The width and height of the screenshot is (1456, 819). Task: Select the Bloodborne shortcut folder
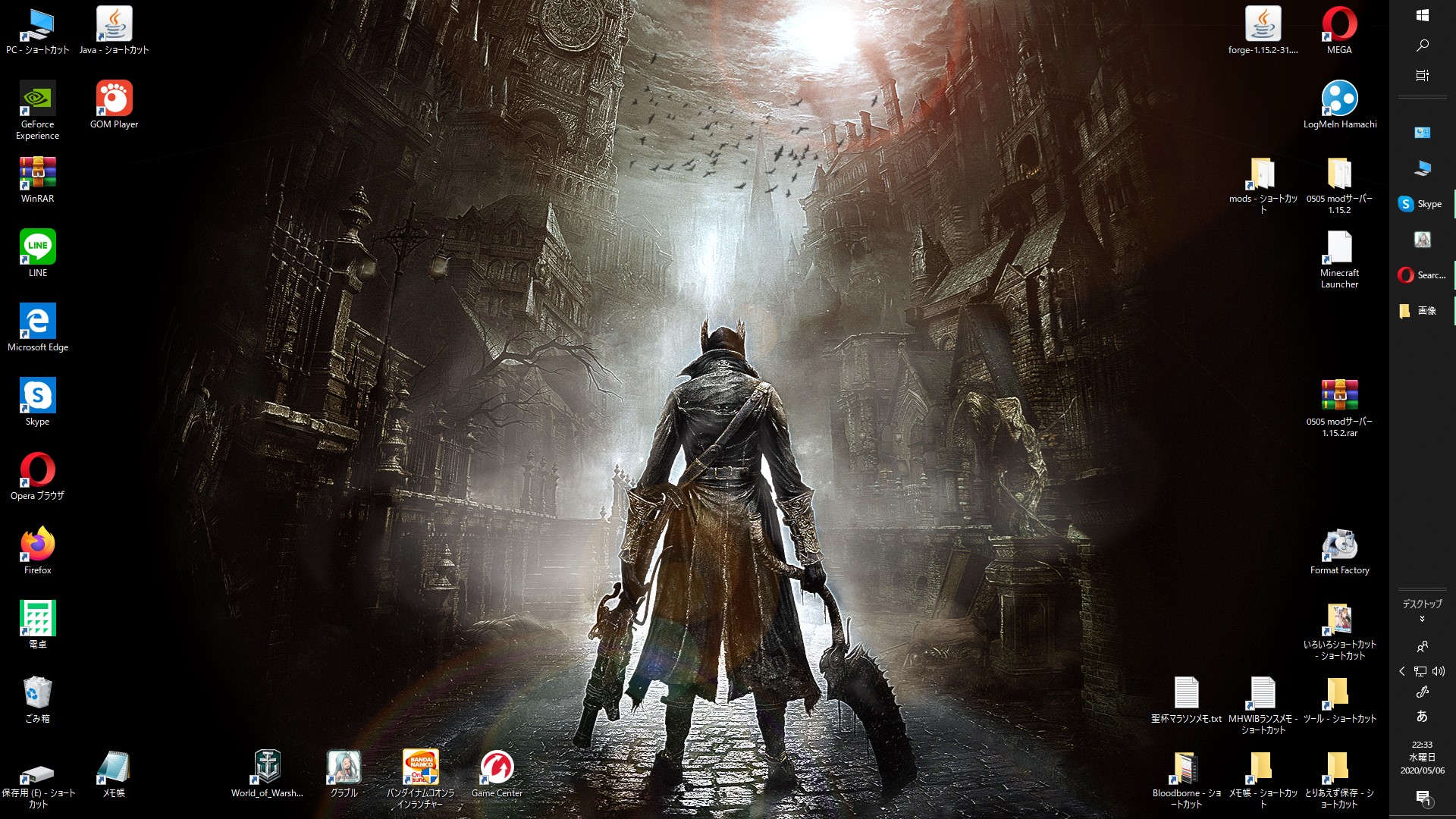[x=1186, y=780]
